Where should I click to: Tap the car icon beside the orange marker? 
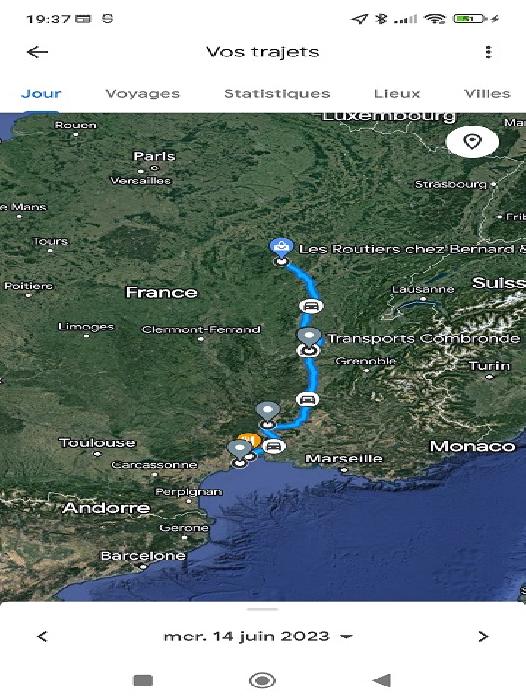click(273, 446)
